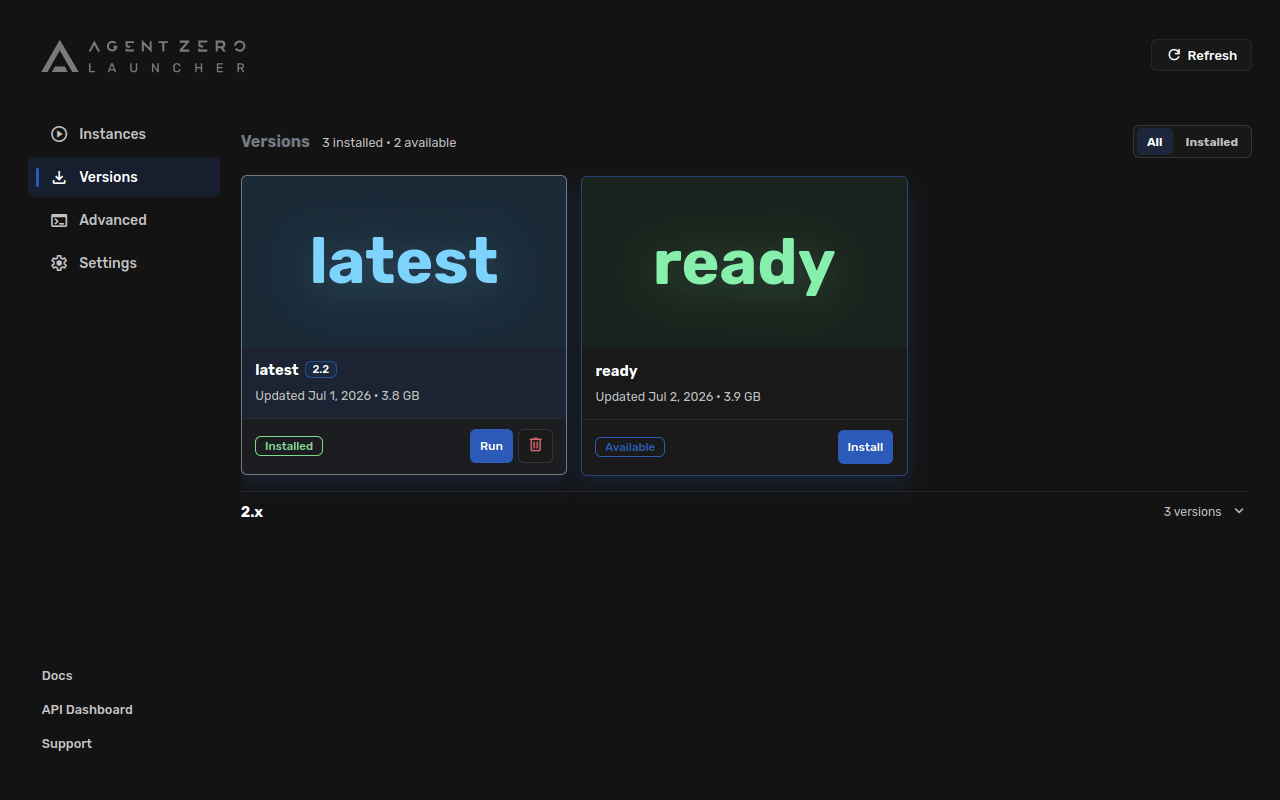
Task: Click the latest version banner image
Action: [404, 262]
